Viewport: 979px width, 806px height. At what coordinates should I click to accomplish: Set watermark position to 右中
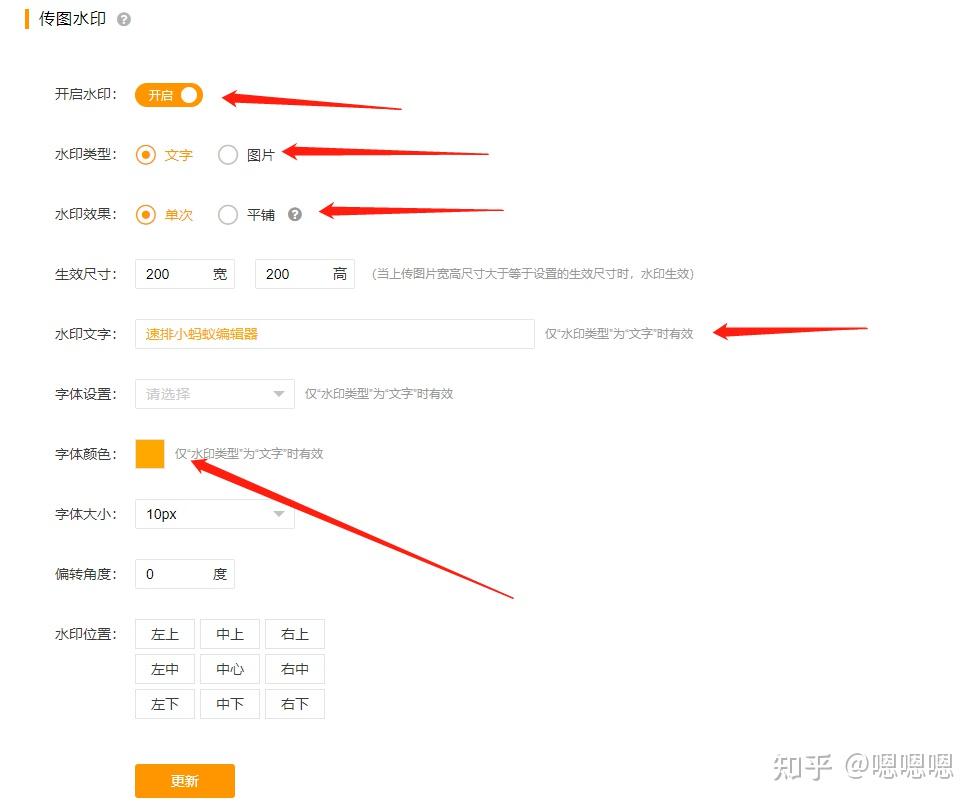[x=295, y=669]
